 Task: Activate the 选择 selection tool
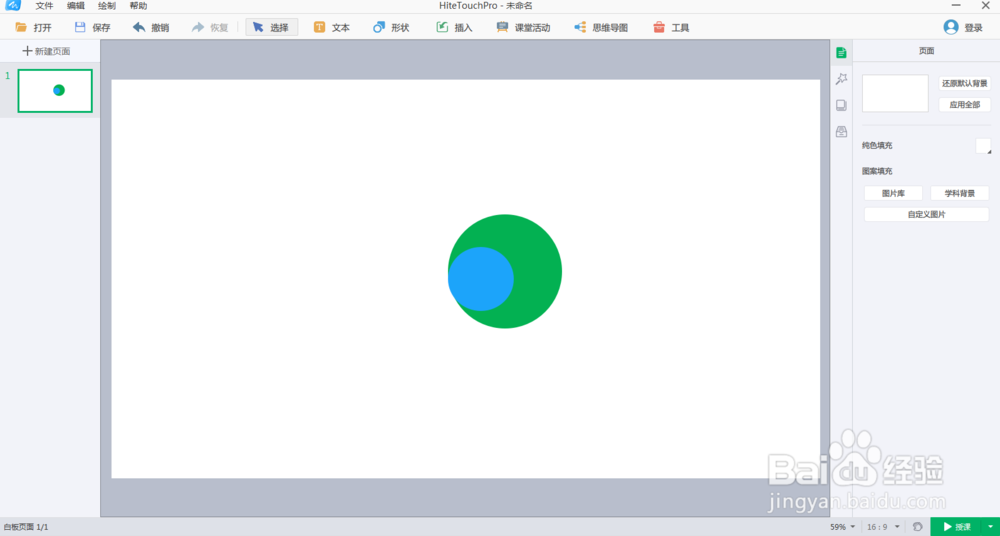pos(272,27)
